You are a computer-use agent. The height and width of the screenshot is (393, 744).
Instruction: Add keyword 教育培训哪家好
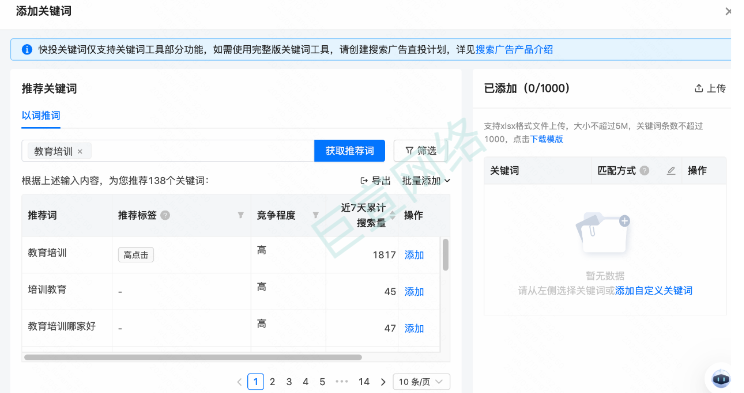tap(414, 328)
